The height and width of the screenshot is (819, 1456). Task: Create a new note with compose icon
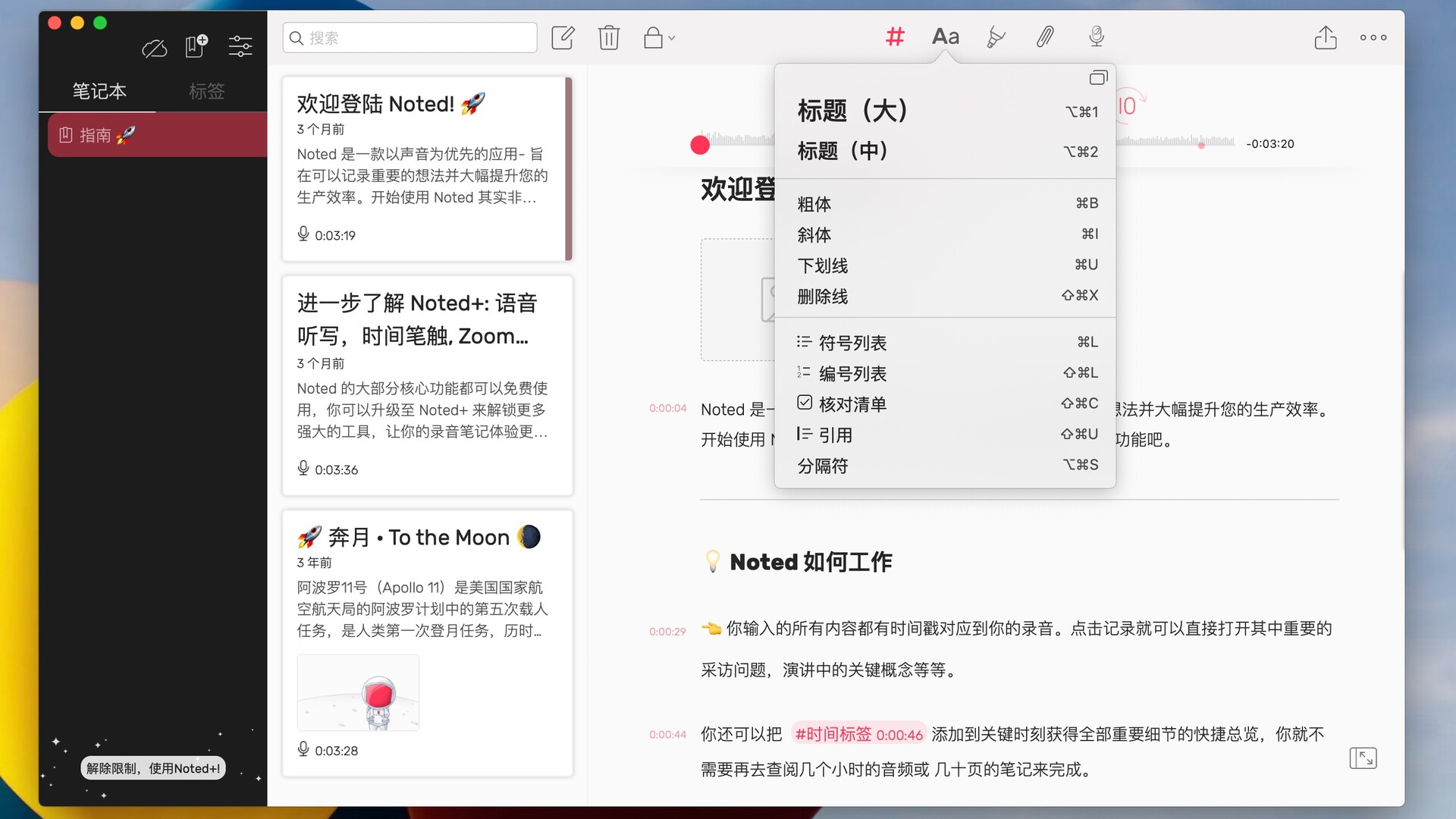coord(563,37)
